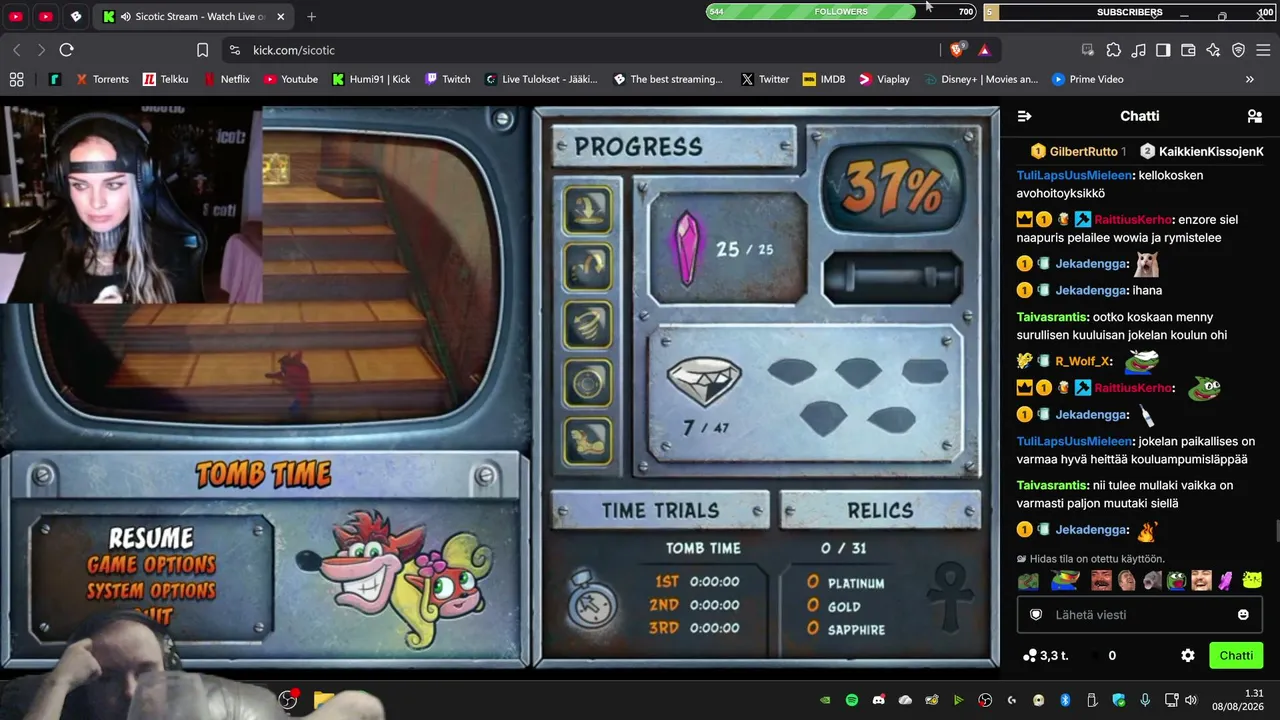Bookmark this page icon
1280x720 pixels.
tap(202, 50)
